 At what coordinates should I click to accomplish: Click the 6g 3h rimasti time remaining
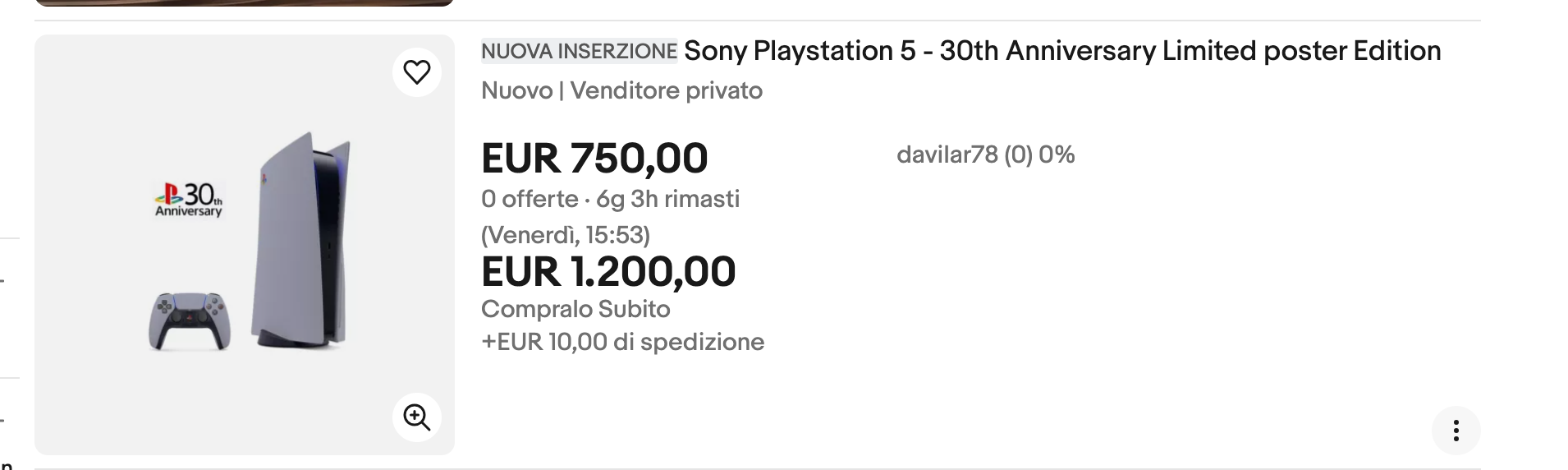(x=667, y=199)
